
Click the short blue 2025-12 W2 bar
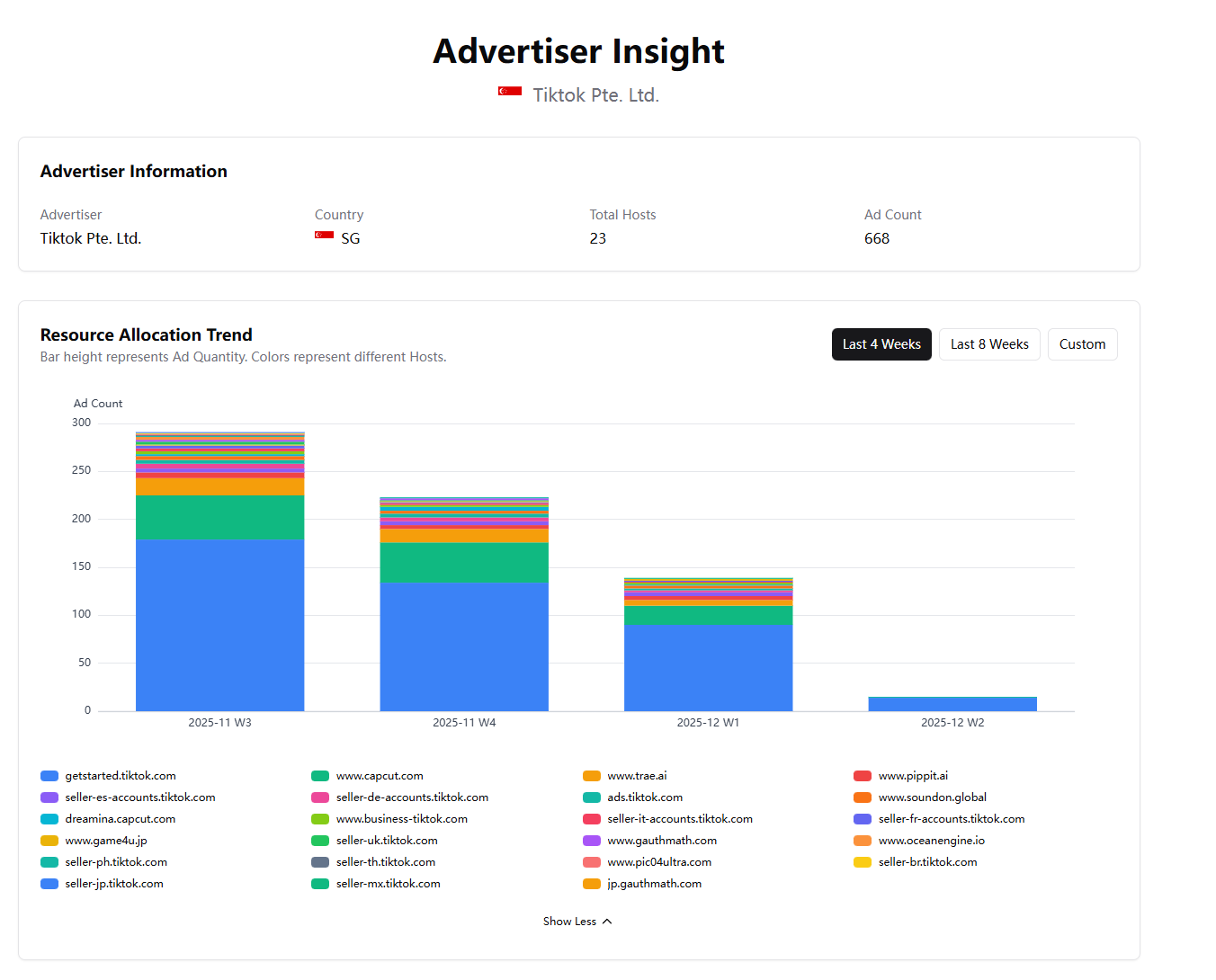click(952, 704)
